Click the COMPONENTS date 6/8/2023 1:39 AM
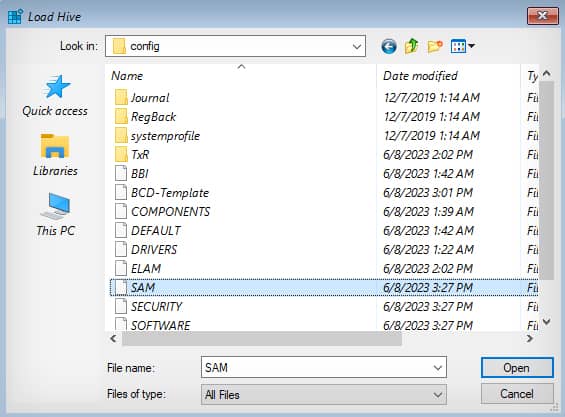The width and height of the screenshot is (565, 417). 428,212
